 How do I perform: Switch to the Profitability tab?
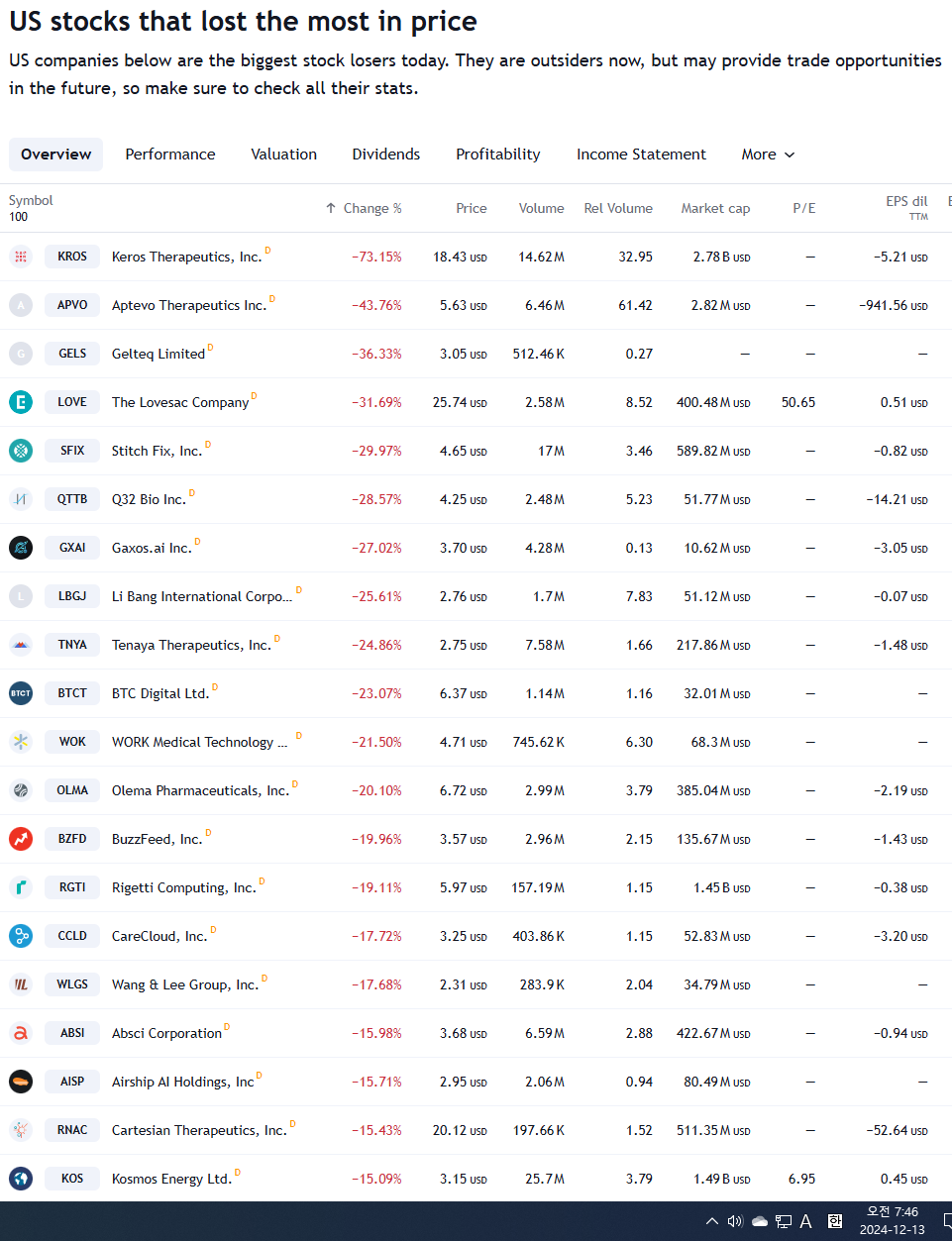coord(498,155)
